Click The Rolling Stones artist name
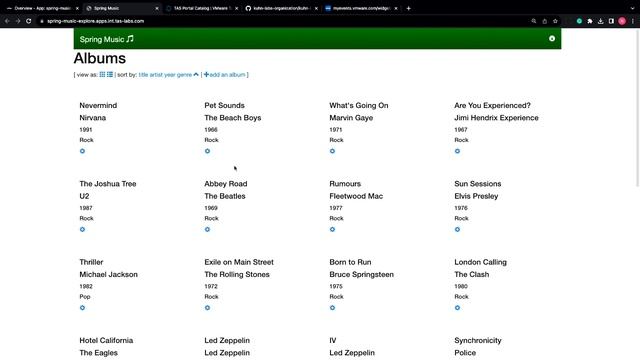 [237, 274]
